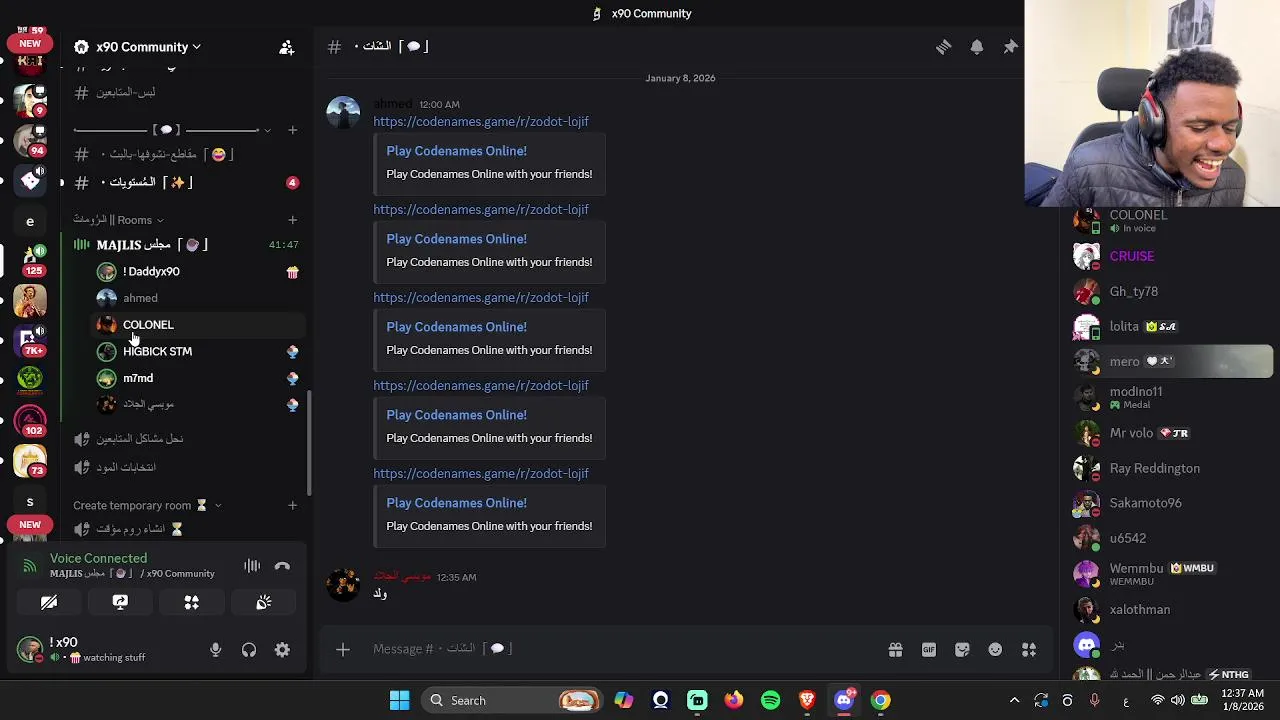Open Spotify from the taskbar
This screenshot has width=1280, height=720.
(770, 700)
